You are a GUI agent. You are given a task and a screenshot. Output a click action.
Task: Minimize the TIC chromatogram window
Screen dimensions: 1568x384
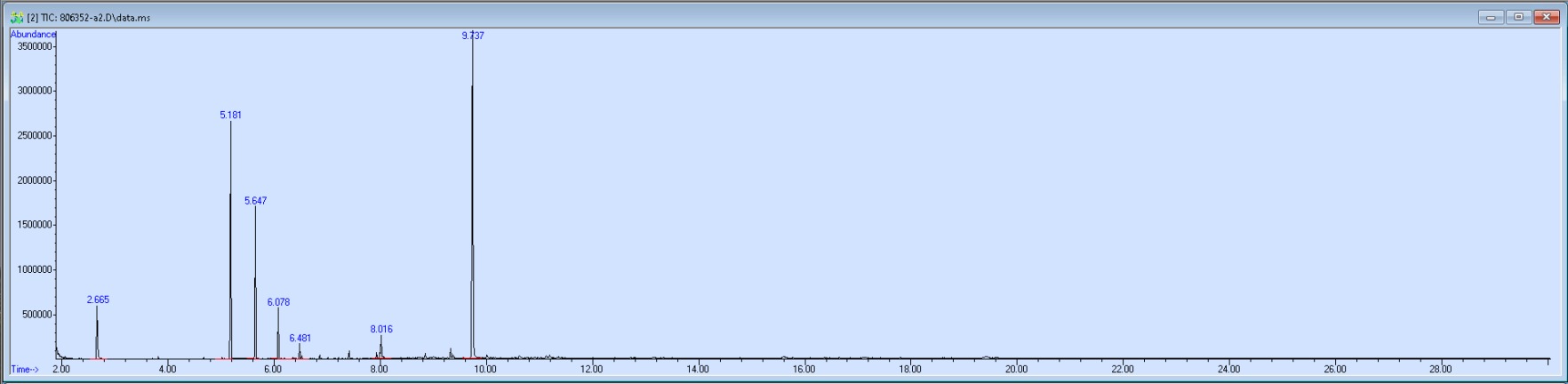pos(1492,17)
